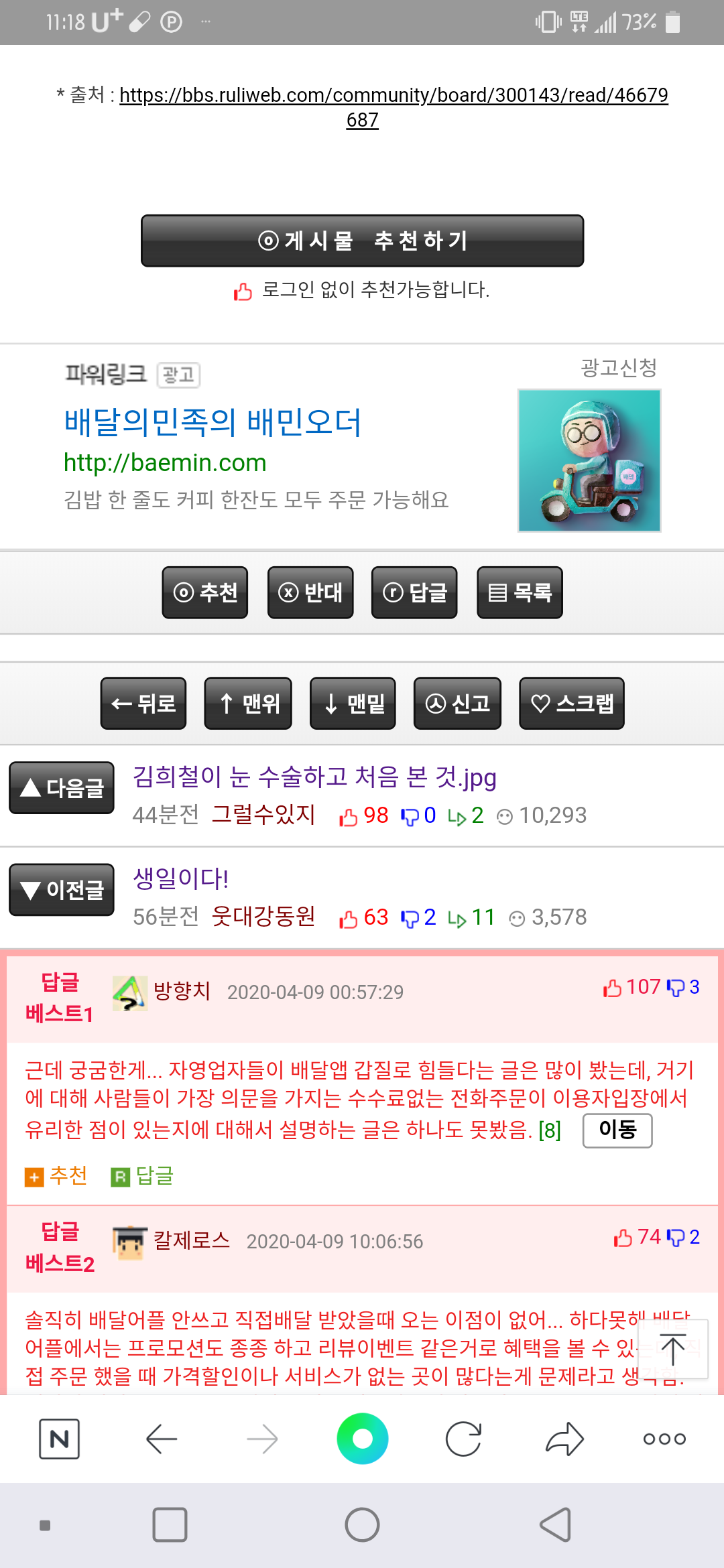Tap the Naver N home icon
Screen dimensions: 724x1568
[59, 1439]
